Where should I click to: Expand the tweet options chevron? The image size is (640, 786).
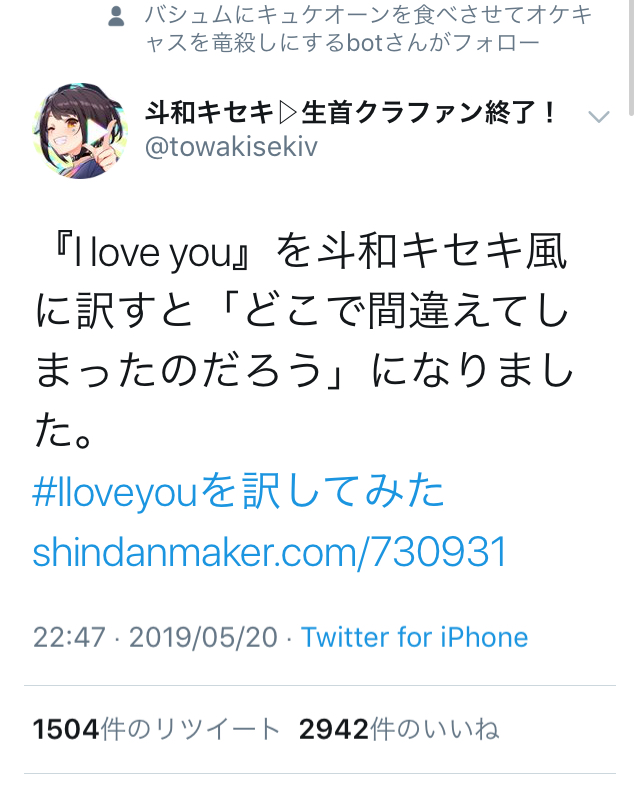599,117
